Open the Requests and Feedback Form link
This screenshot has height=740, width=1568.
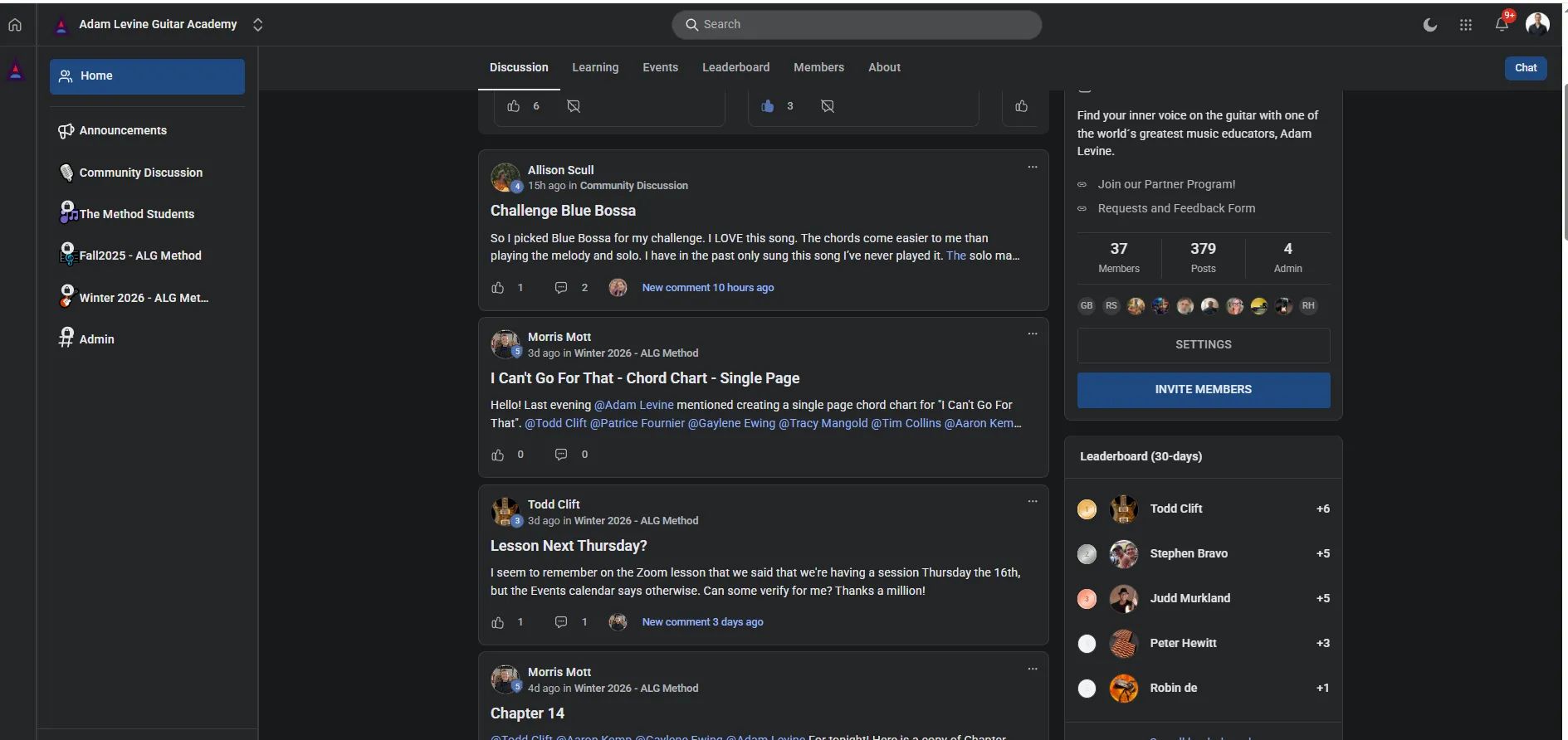pos(1176,208)
